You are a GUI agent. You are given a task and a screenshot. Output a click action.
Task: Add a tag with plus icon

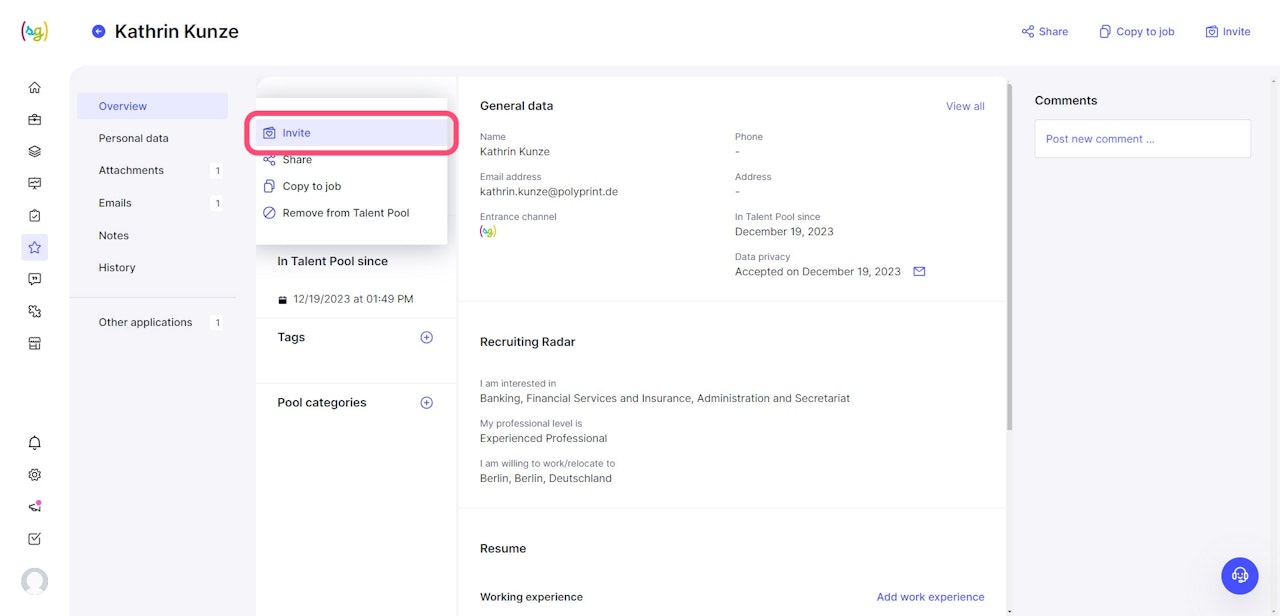[x=426, y=338]
